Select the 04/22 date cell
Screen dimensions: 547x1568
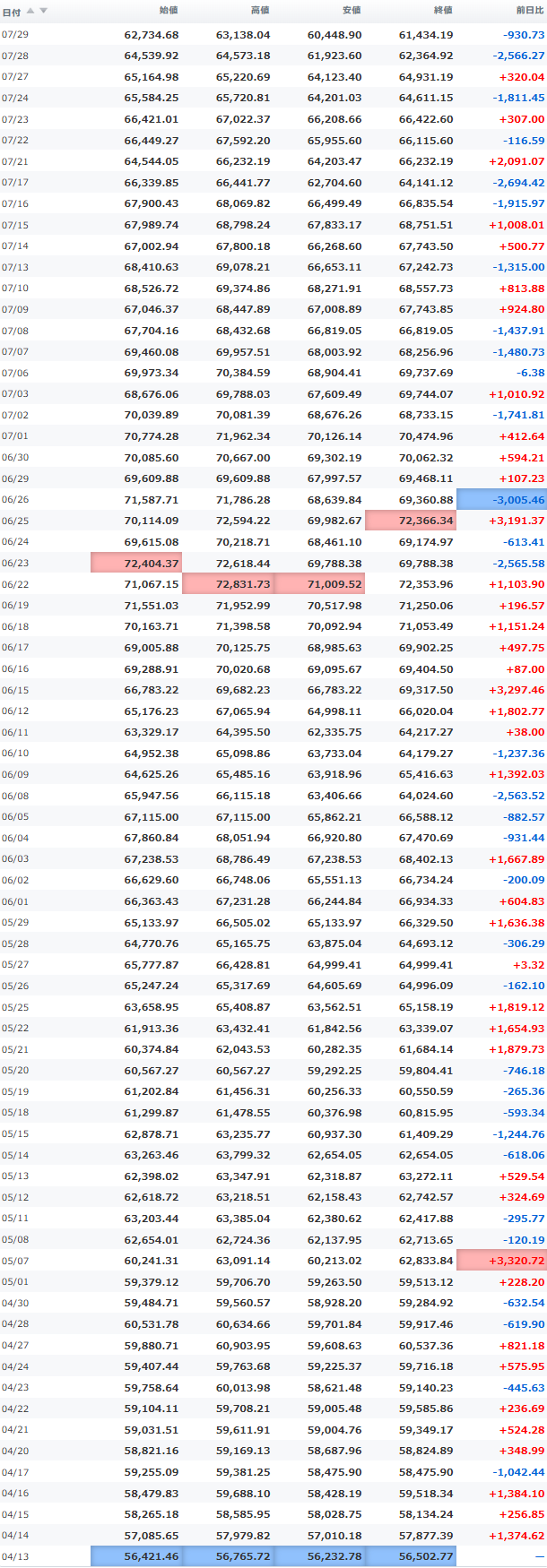pyautogui.click(x=15, y=1409)
